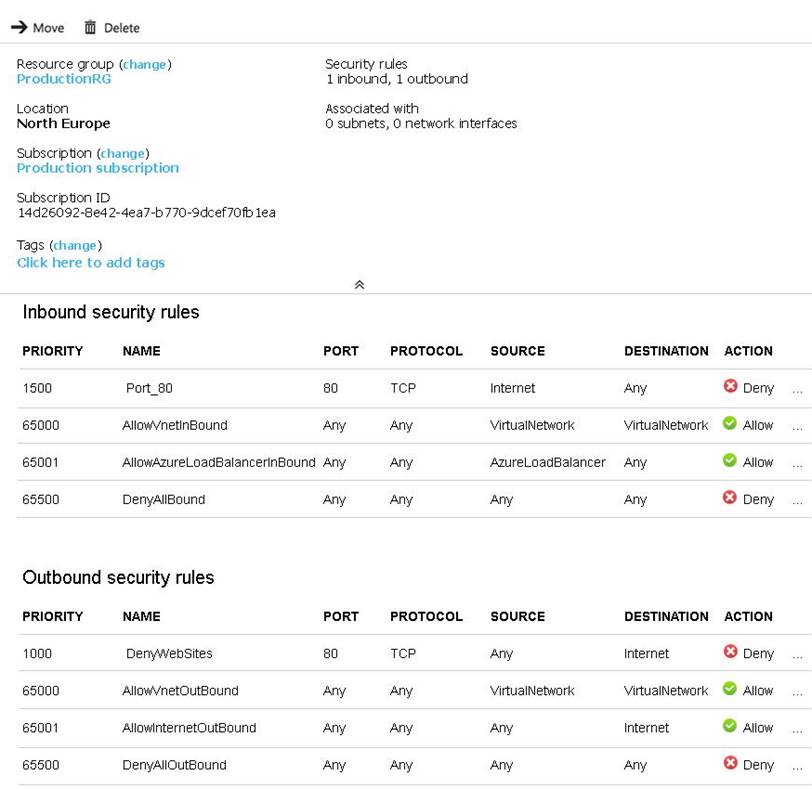Open ellipsis menu for DenyWebSites rule
The image size is (812, 789).
[797, 655]
